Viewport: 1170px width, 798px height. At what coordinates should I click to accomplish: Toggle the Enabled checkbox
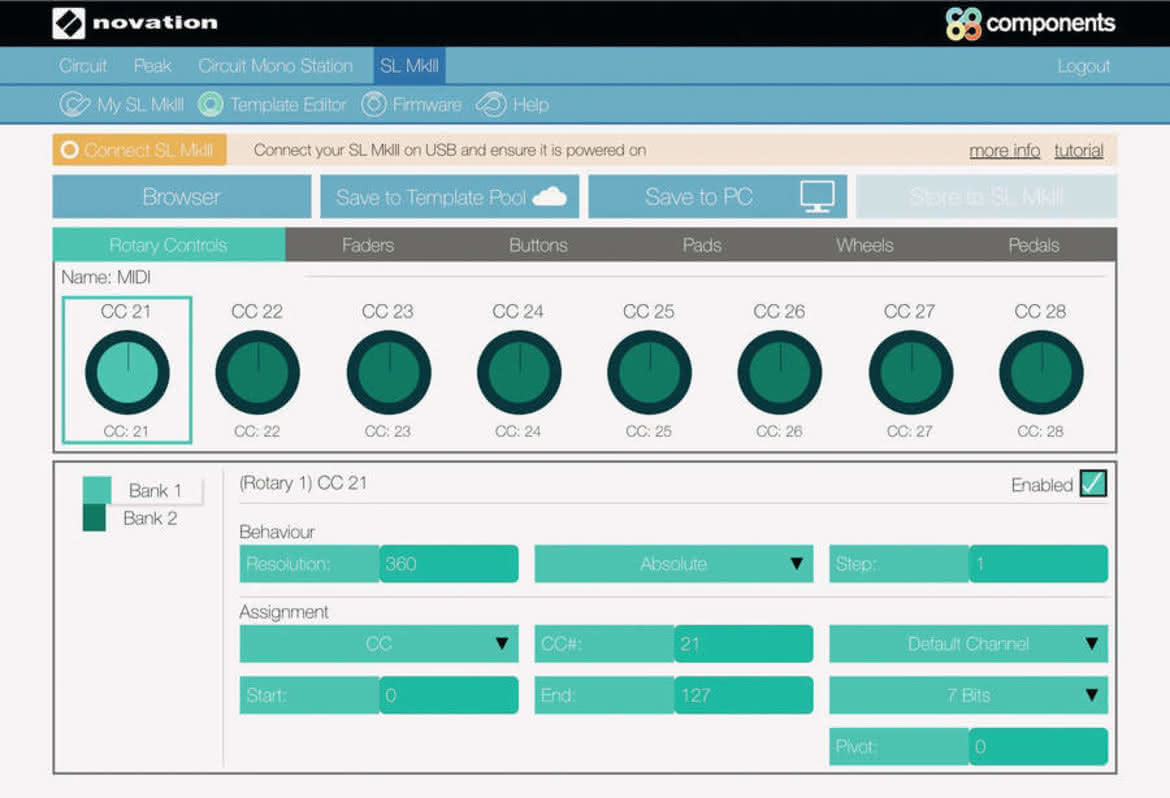1093,484
